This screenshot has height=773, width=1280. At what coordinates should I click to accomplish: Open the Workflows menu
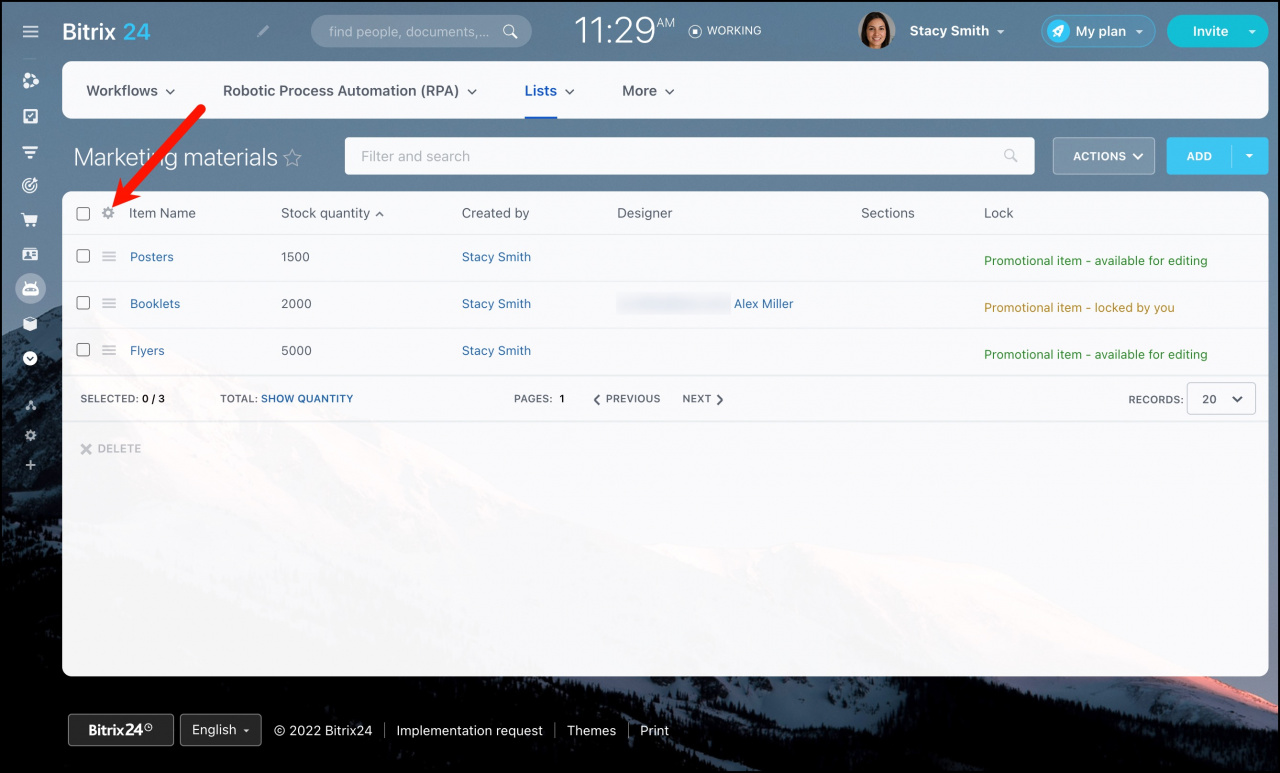pos(131,91)
